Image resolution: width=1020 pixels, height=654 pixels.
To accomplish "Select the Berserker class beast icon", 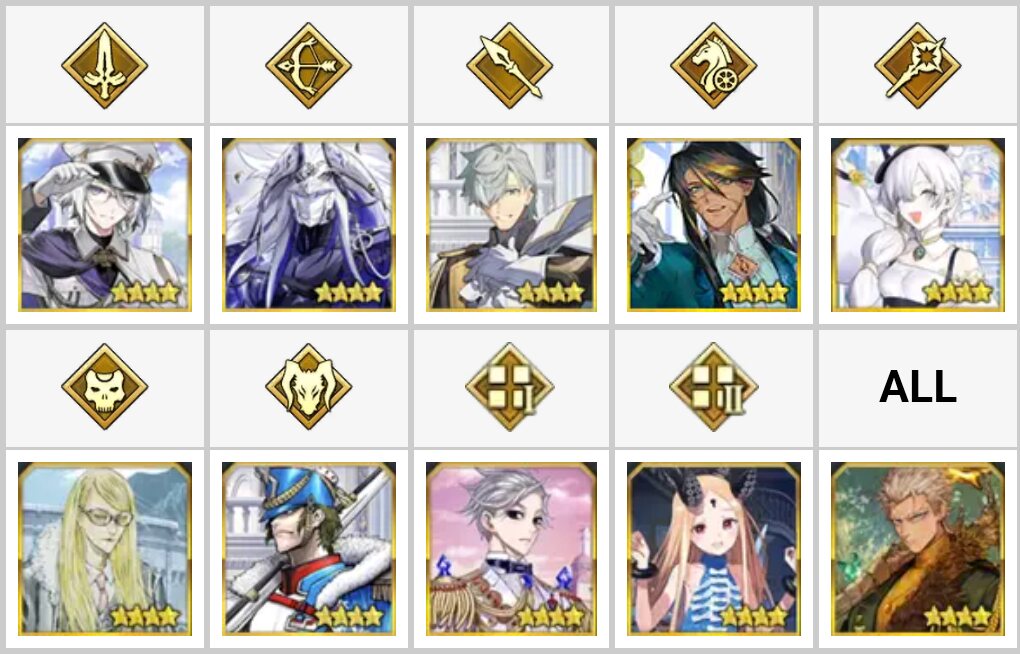I will (x=308, y=387).
